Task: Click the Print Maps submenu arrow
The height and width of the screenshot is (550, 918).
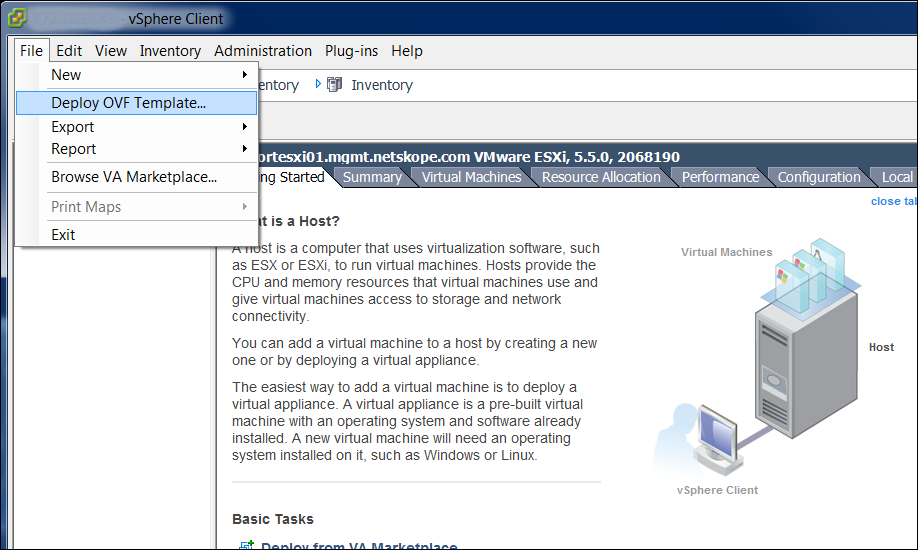Action: pyautogui.click(x=245, y=206)
